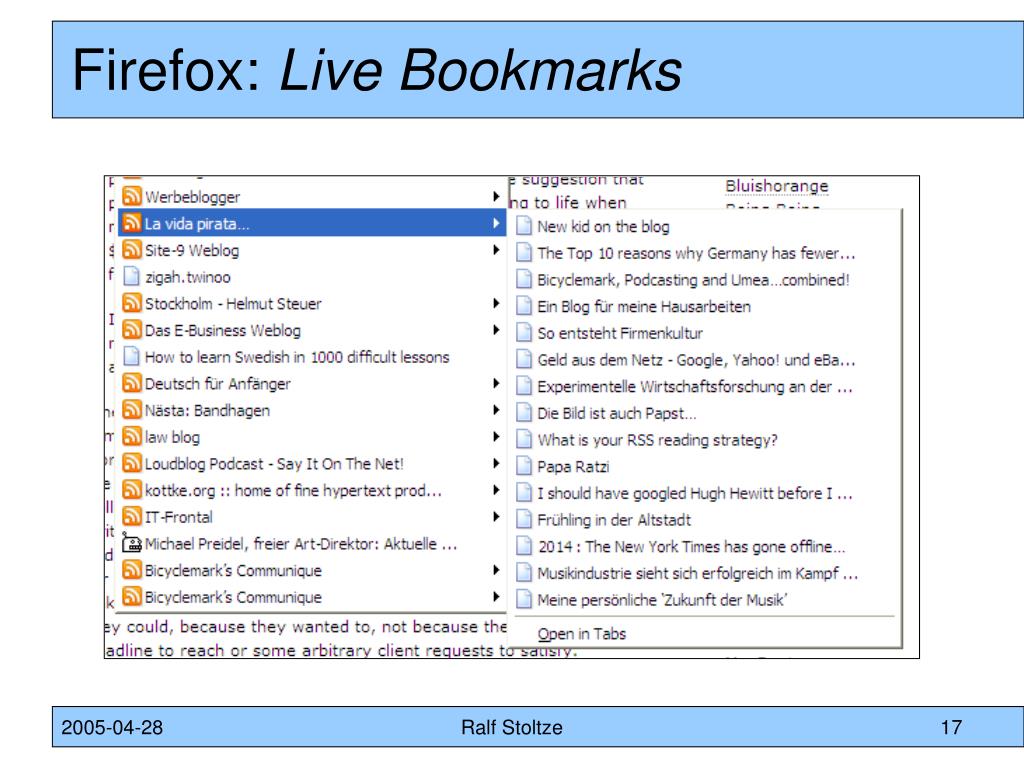Viewport: 1024px width, 768px height.
Task: Expand the IT-Frontal submenu arrow
Action: pyautogui.click(x=496, y=517)
